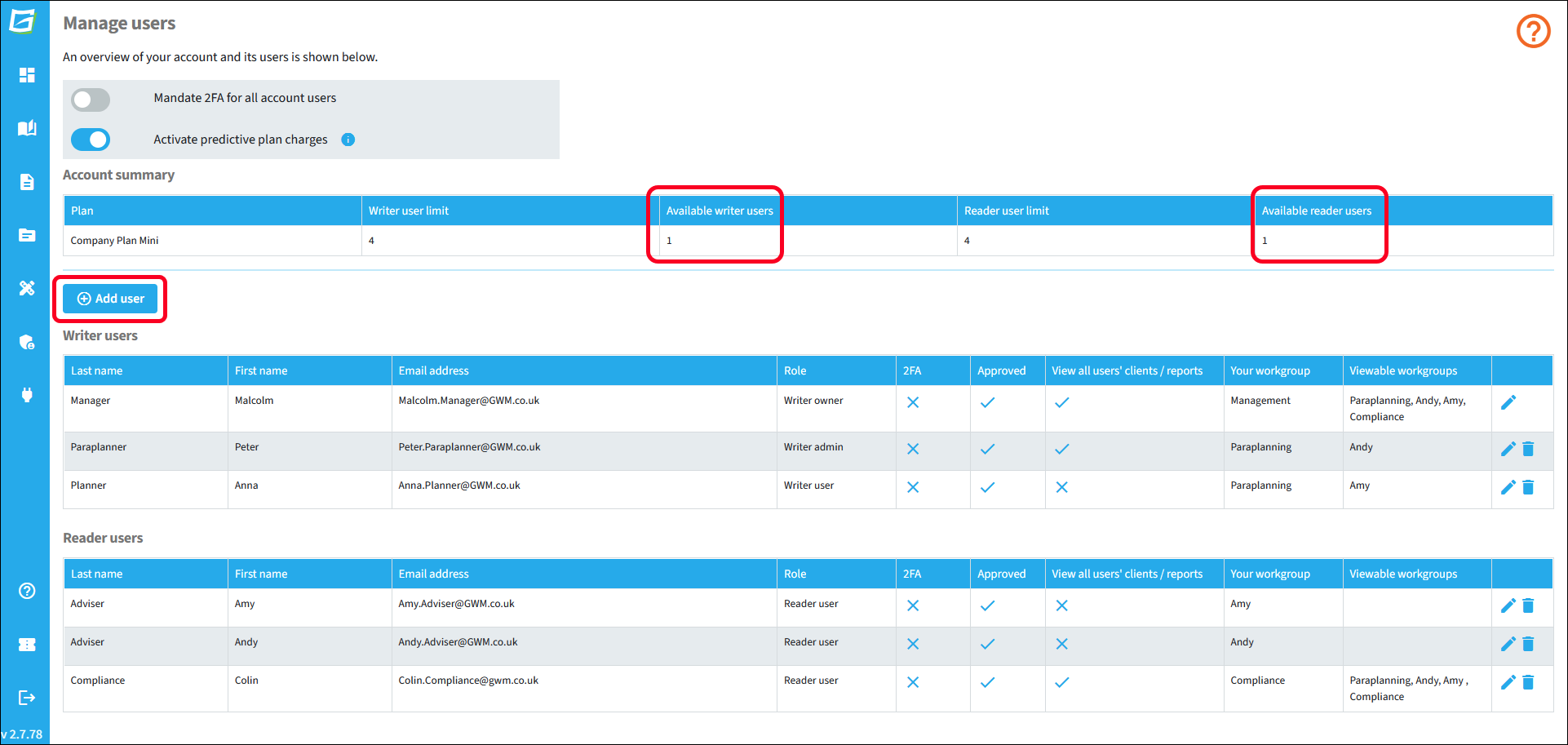Open the plug integrations icon in the sidebar
The image size is (1568, 745).
pos(27,395)
